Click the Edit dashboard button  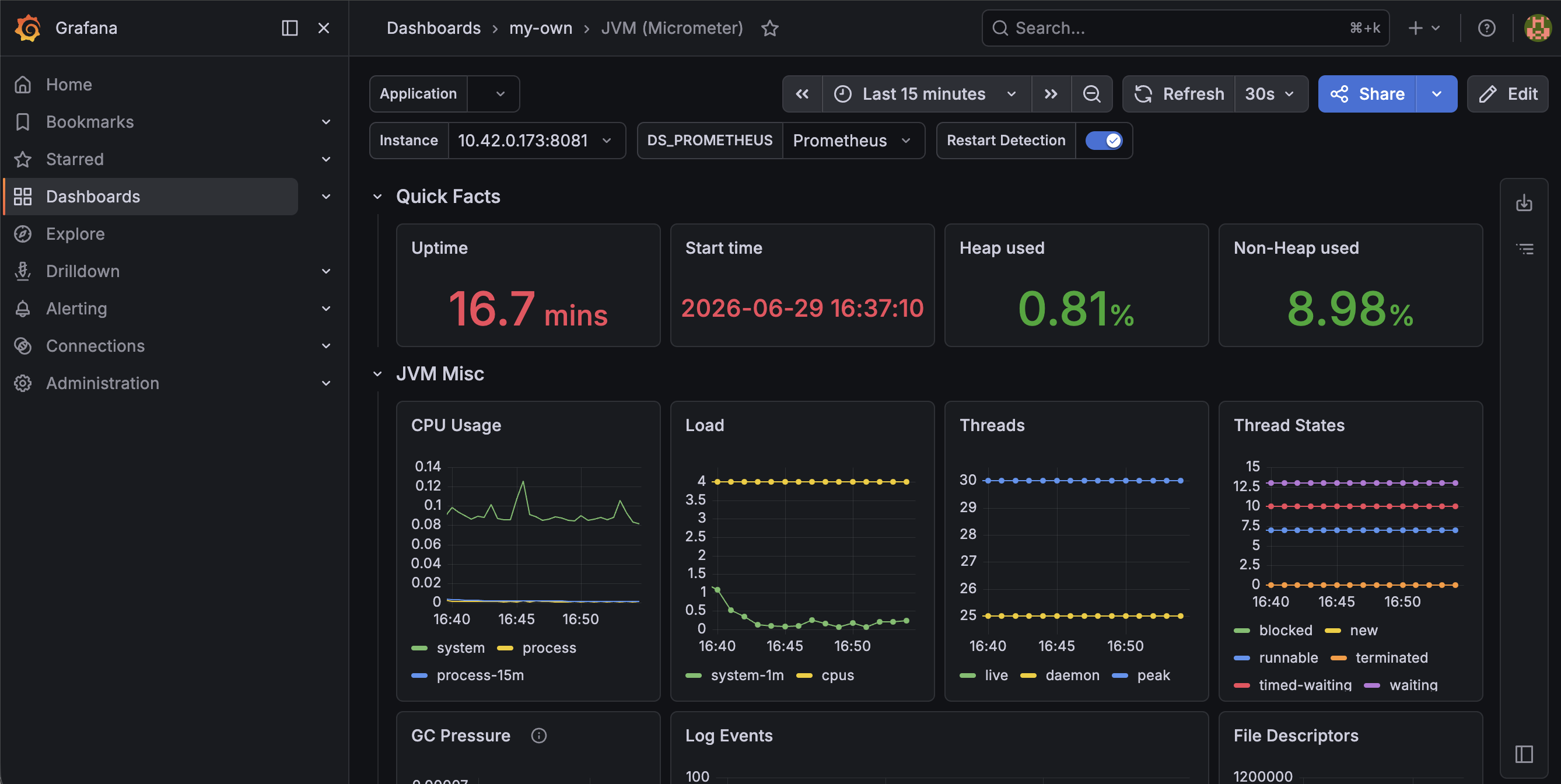click(1508, 94)
